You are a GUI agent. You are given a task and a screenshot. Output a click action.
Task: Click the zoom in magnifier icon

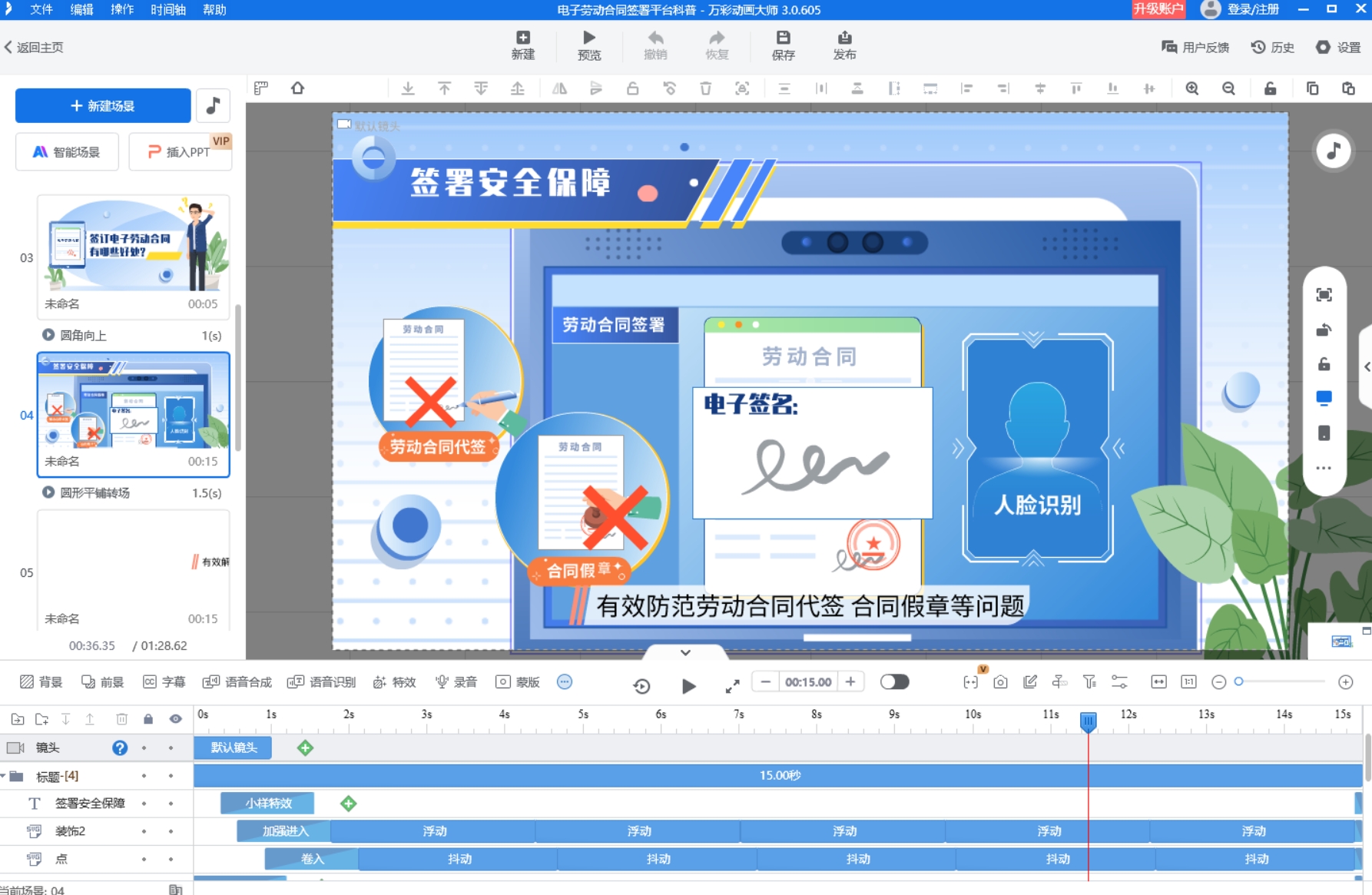click(x=1191, y=88)
